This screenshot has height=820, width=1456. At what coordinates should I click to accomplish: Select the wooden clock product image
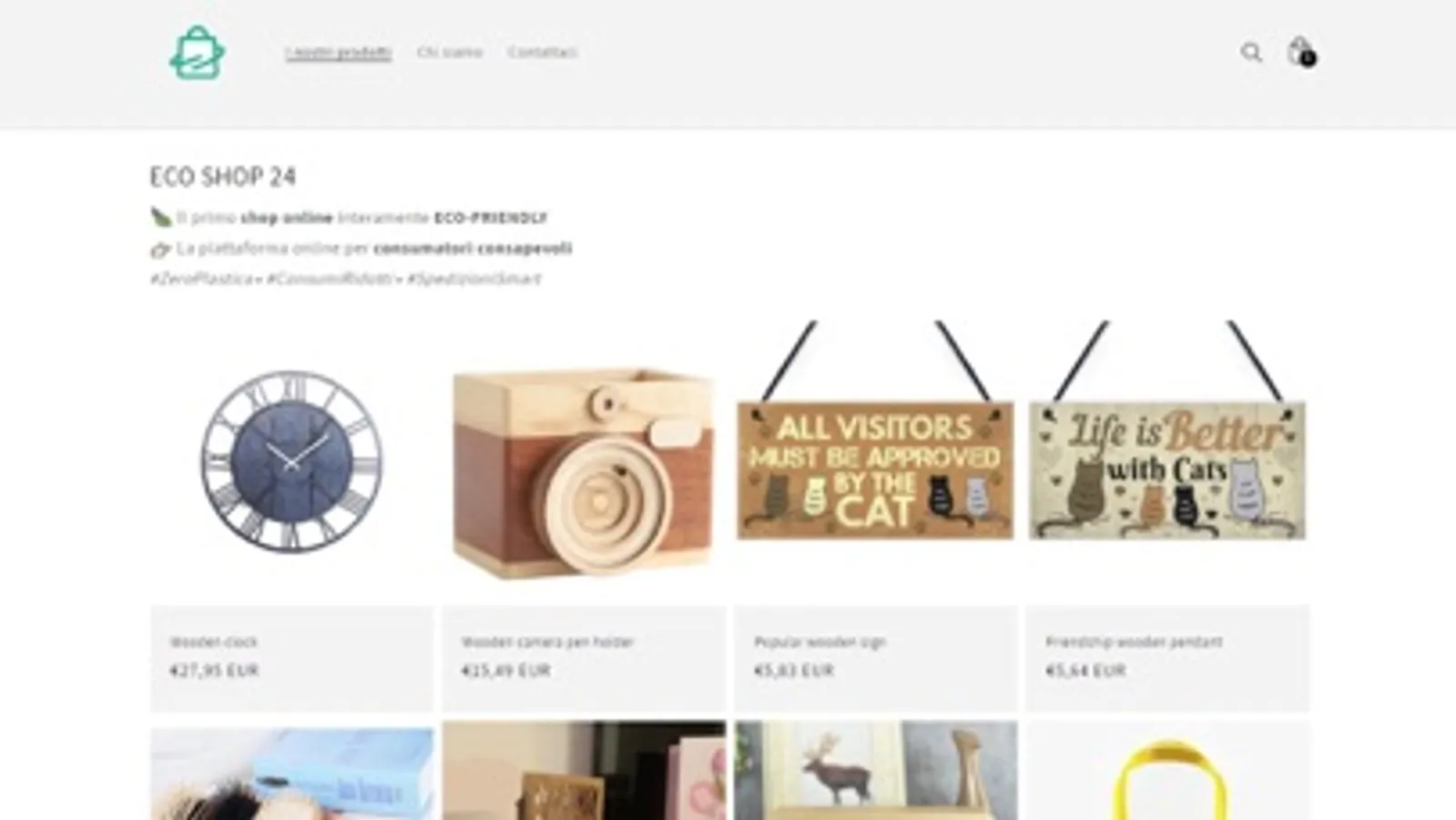coord(292,461)
